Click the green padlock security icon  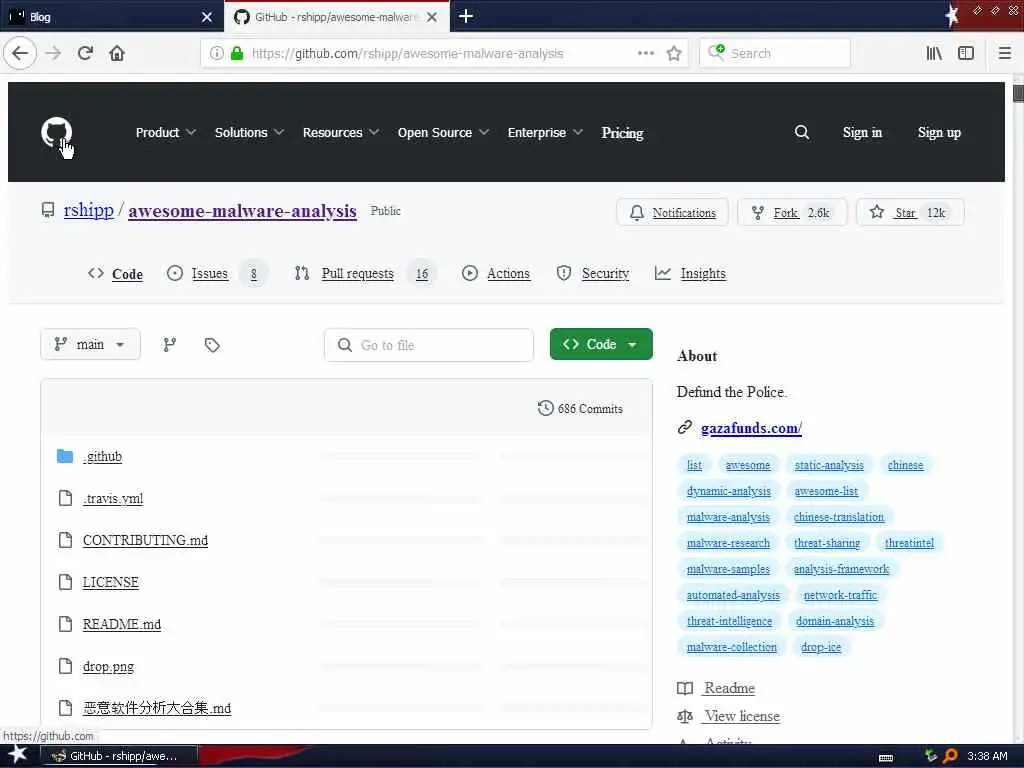[x=237, y=53]
